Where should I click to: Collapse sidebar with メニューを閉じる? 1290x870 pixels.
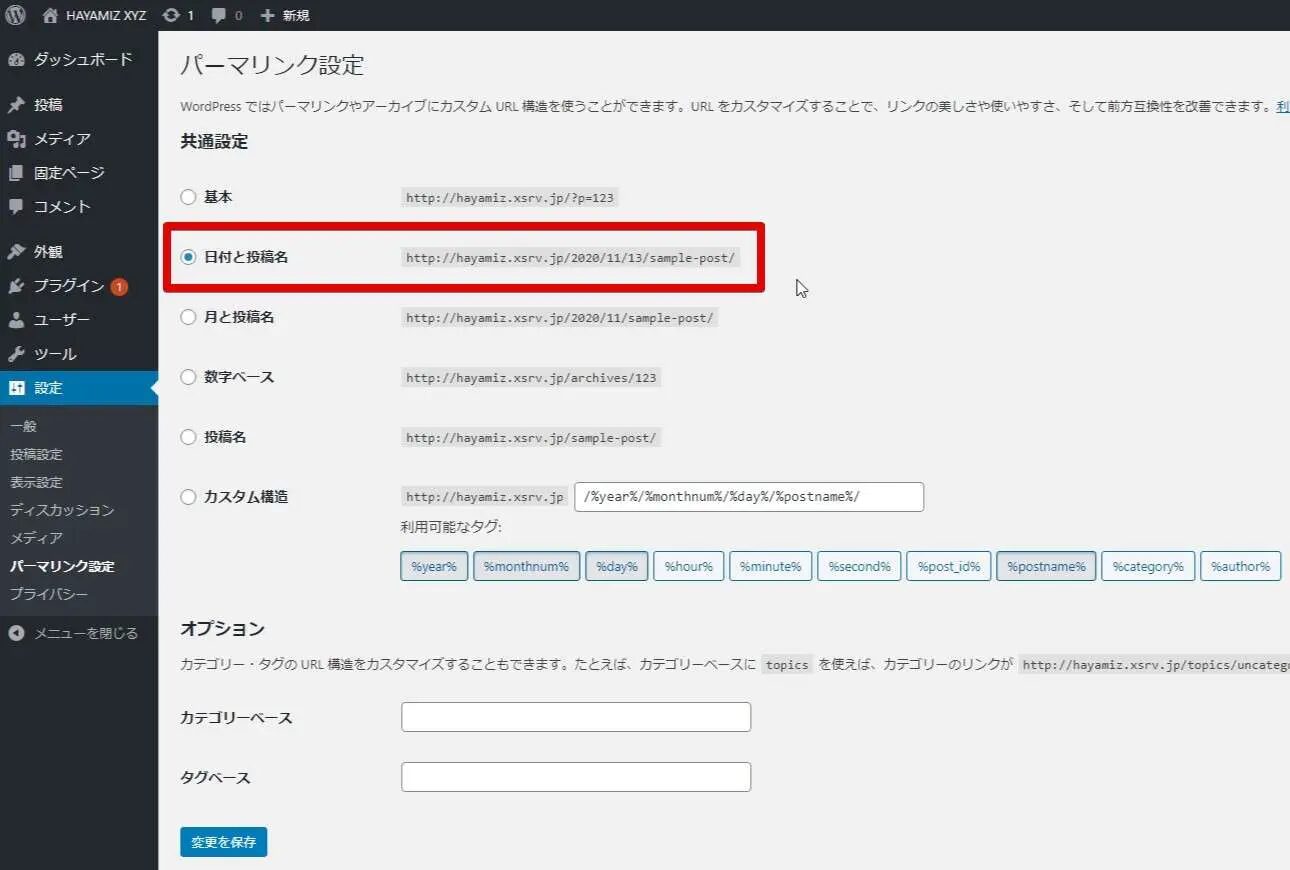pos(72,633)
